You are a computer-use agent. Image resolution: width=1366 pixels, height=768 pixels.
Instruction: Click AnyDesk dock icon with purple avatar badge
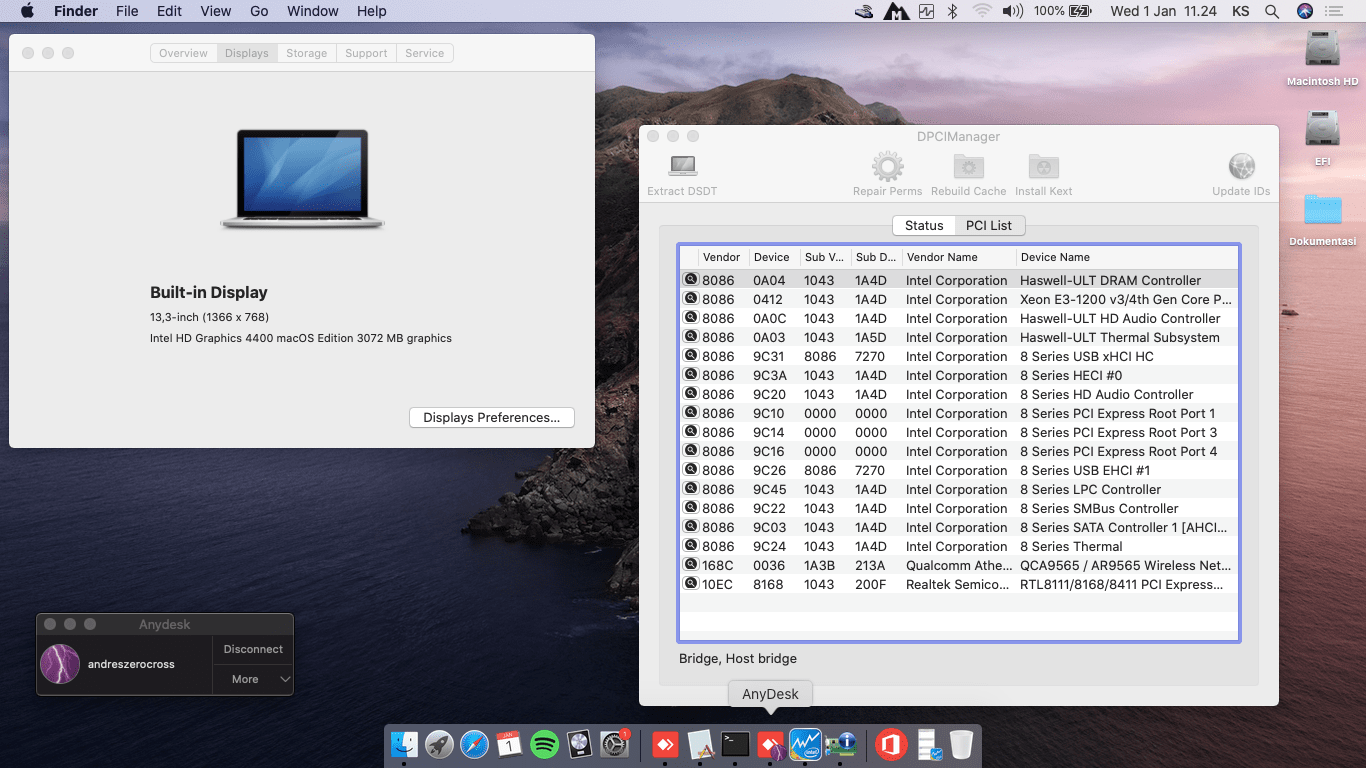click(770, 744)
